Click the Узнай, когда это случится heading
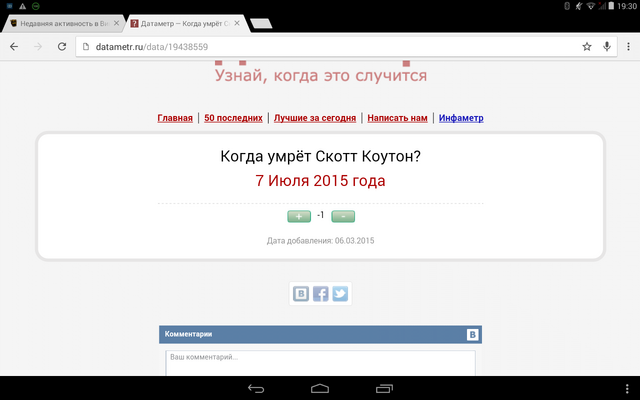The height and width of the screenshot is (400, 640). pos(321,76)
